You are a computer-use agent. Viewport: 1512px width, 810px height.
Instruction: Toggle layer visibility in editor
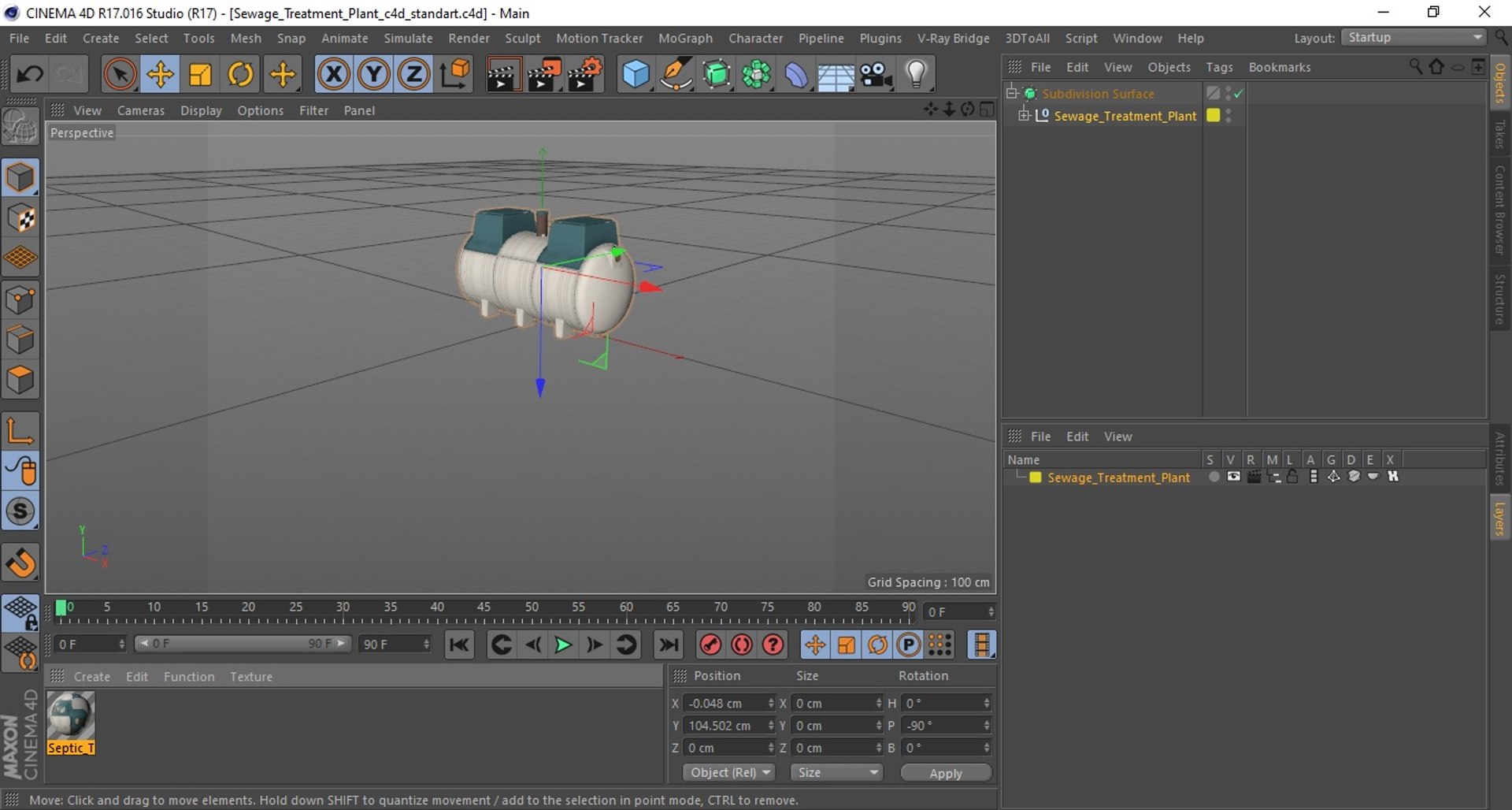(1233, 477)
